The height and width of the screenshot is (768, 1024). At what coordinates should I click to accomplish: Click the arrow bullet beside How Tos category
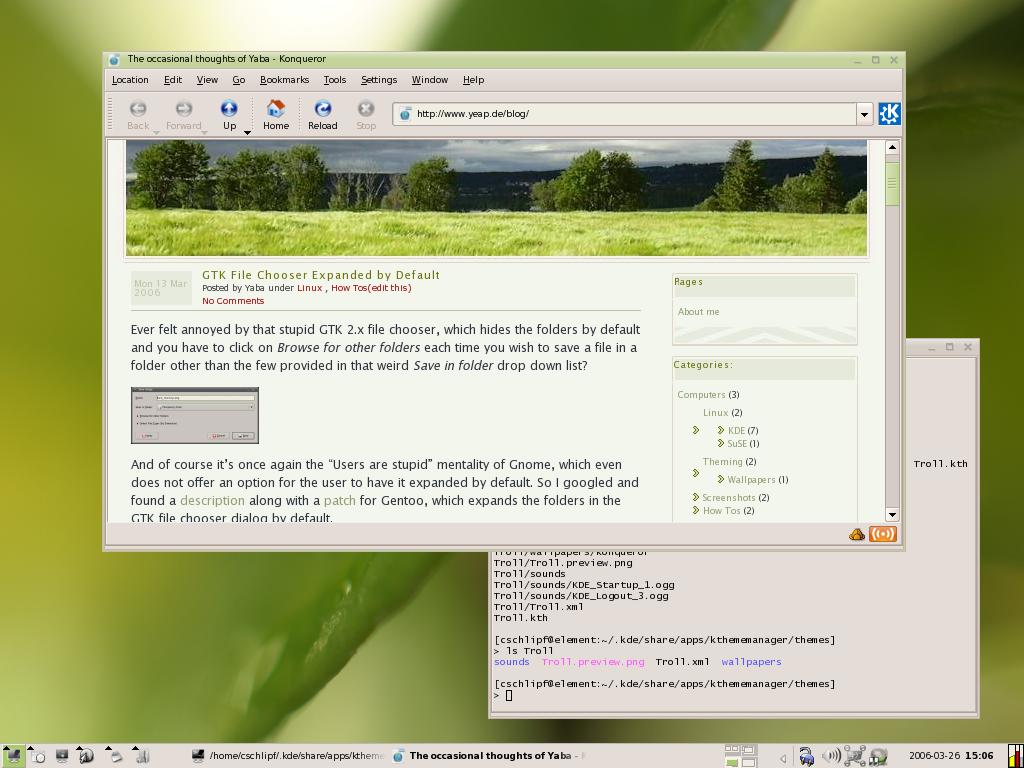696,510
